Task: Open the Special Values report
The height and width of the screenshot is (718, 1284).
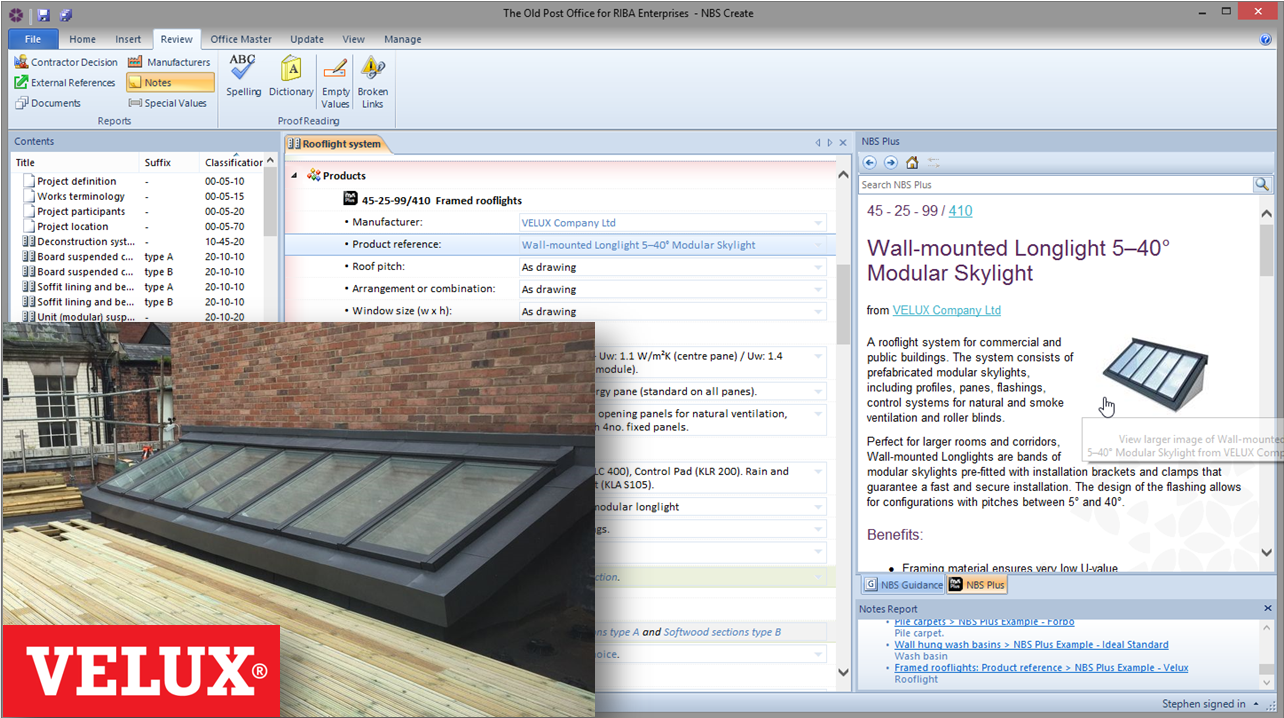Action: (x=168, y=102)
